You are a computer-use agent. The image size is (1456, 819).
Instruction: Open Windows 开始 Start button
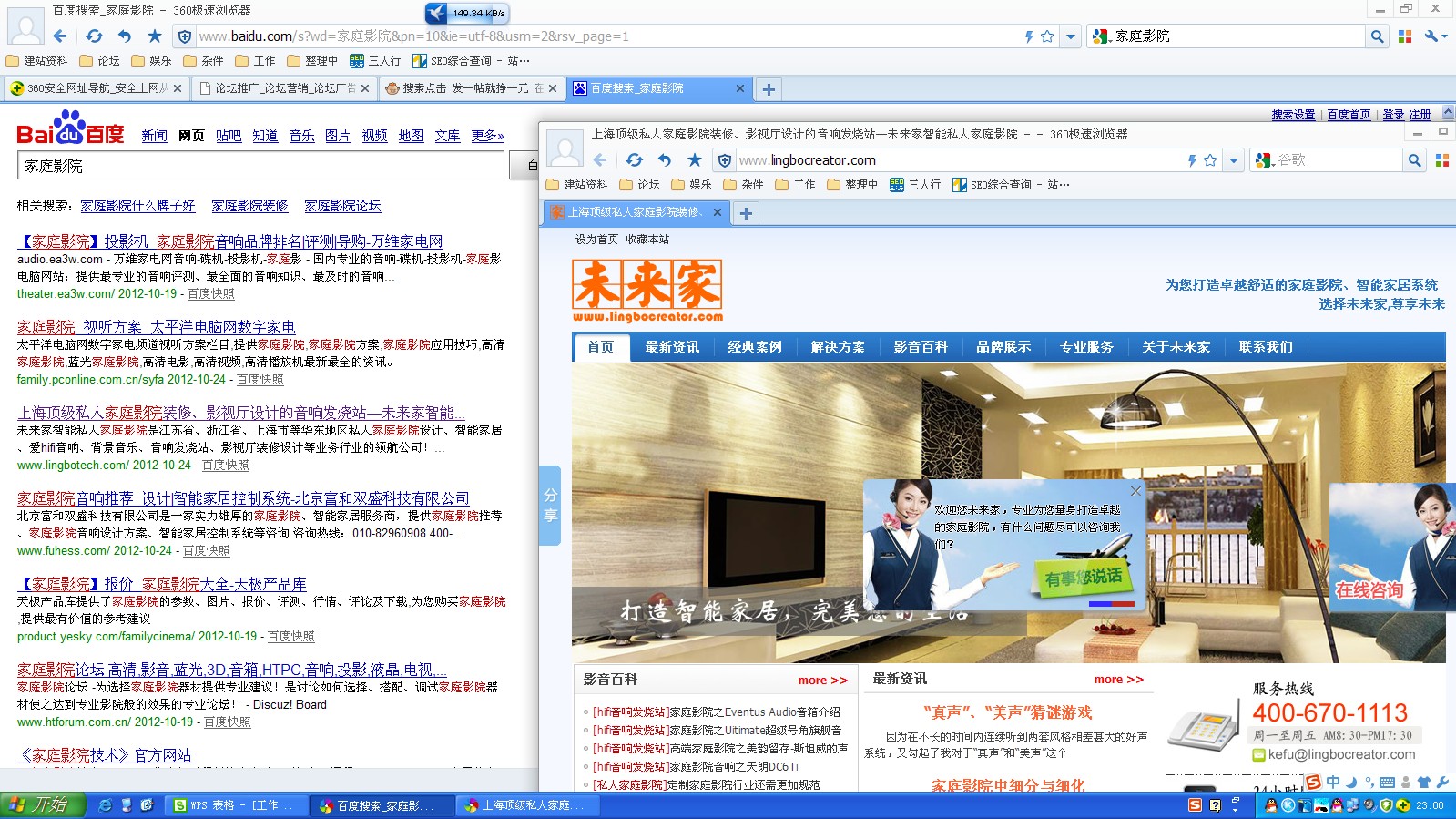point(43,805)
